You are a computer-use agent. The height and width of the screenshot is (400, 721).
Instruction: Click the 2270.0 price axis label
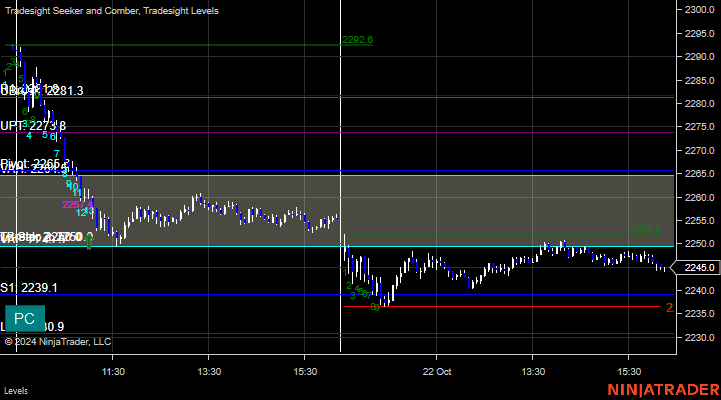699,150
